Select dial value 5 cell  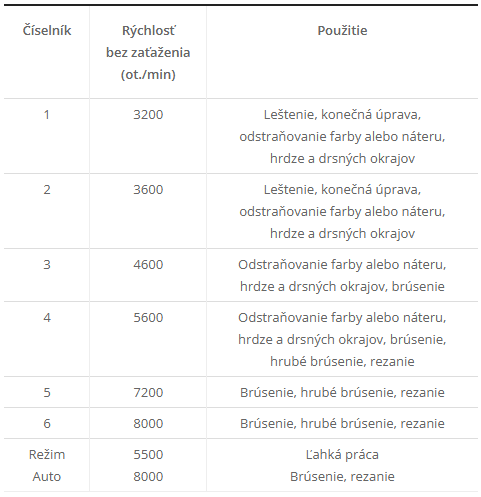tap(47, 393)
